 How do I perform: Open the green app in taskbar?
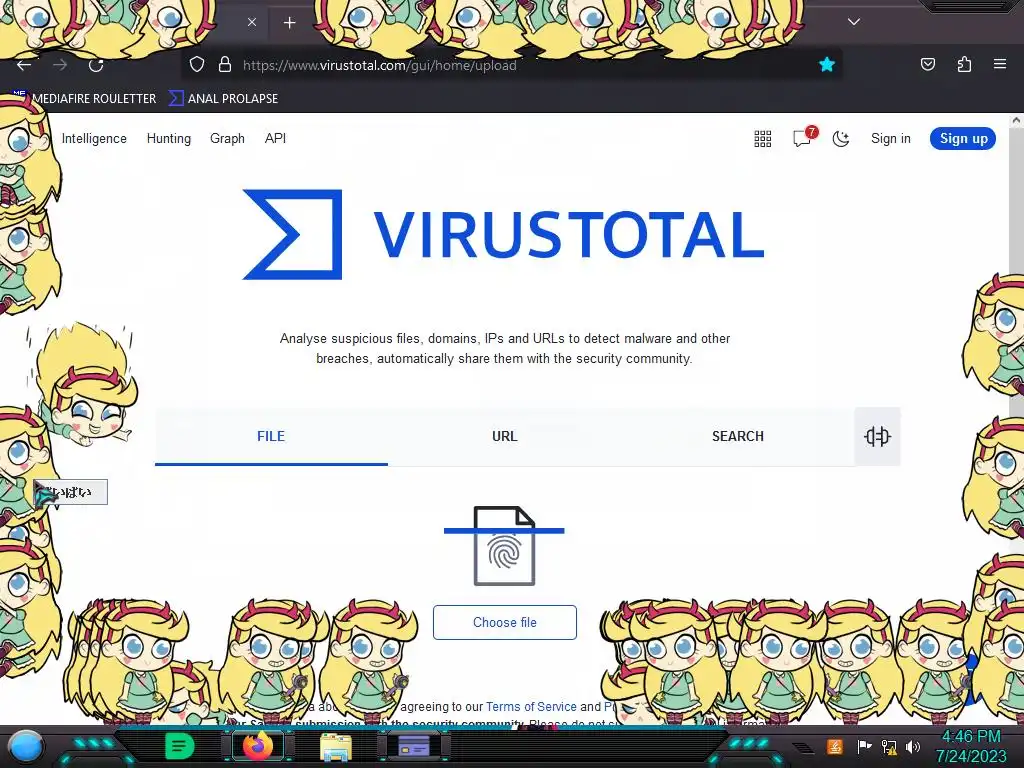180,746
